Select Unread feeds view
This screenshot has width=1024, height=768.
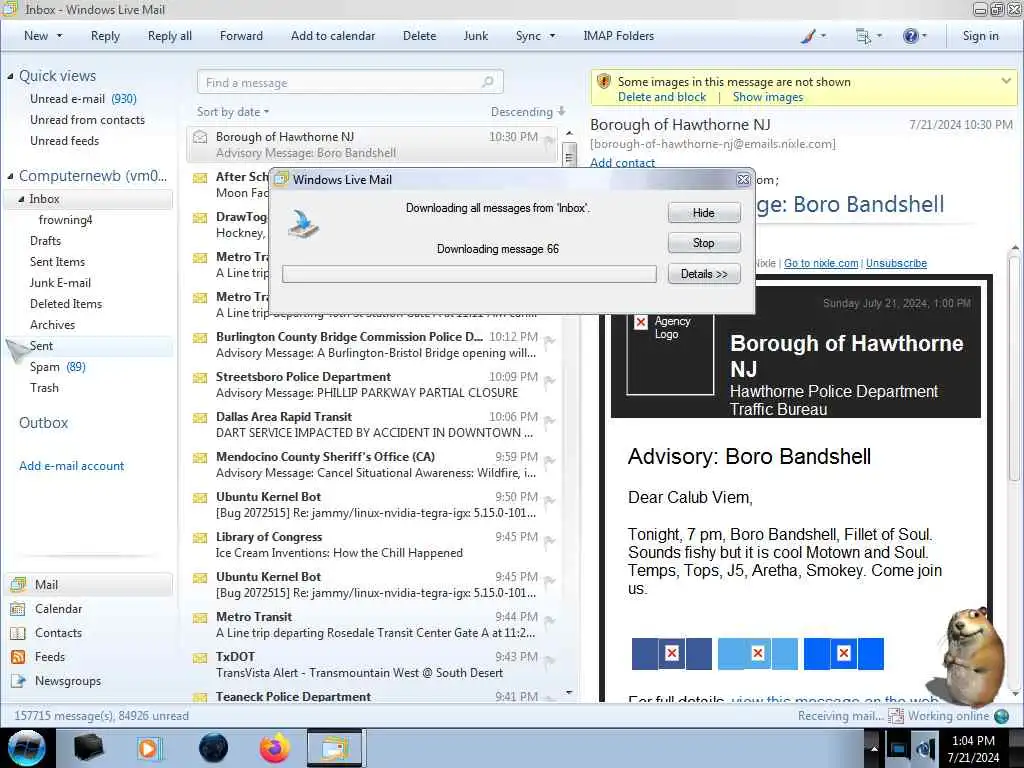[65, 140]
